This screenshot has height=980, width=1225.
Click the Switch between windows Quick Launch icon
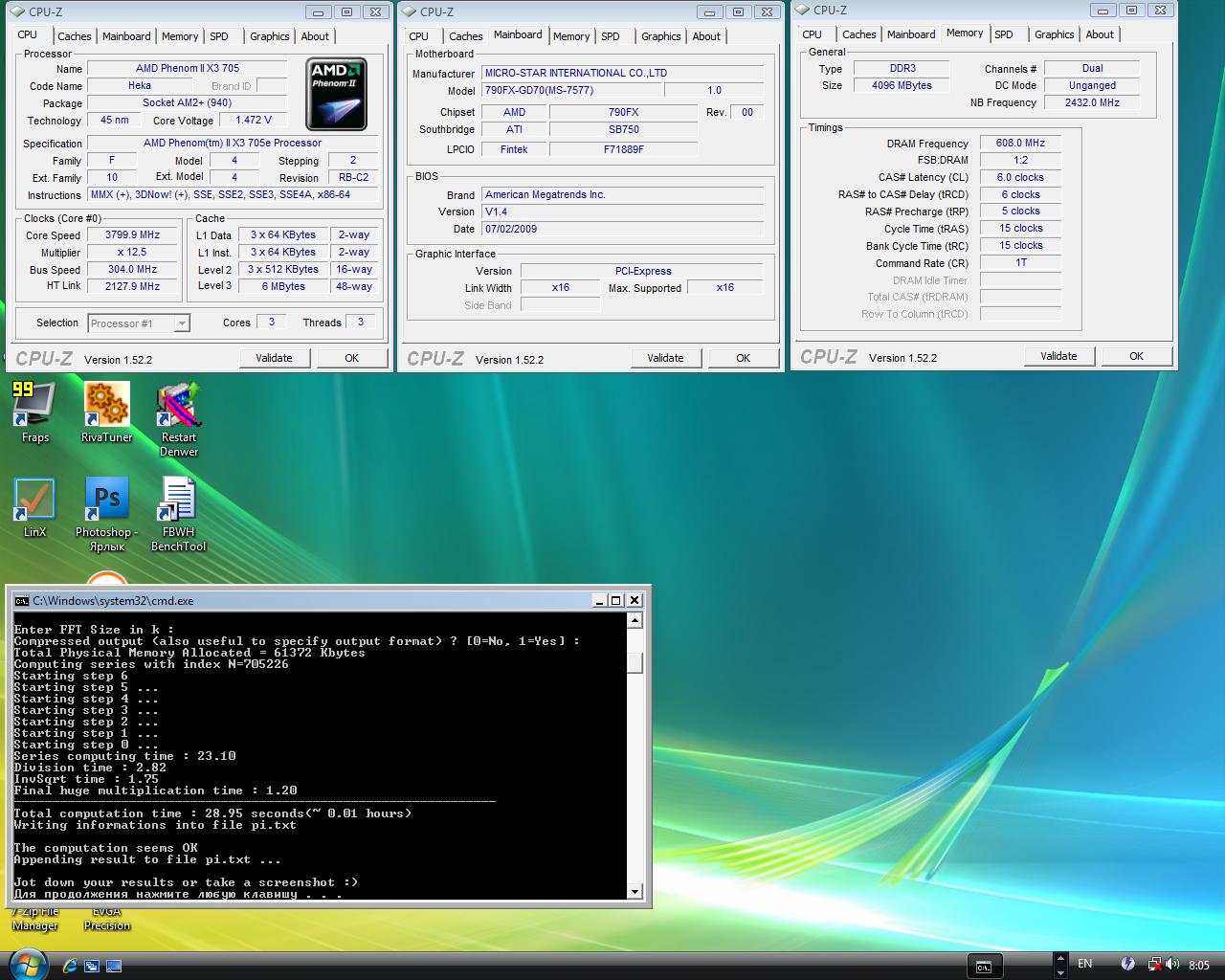click(92, 966)
